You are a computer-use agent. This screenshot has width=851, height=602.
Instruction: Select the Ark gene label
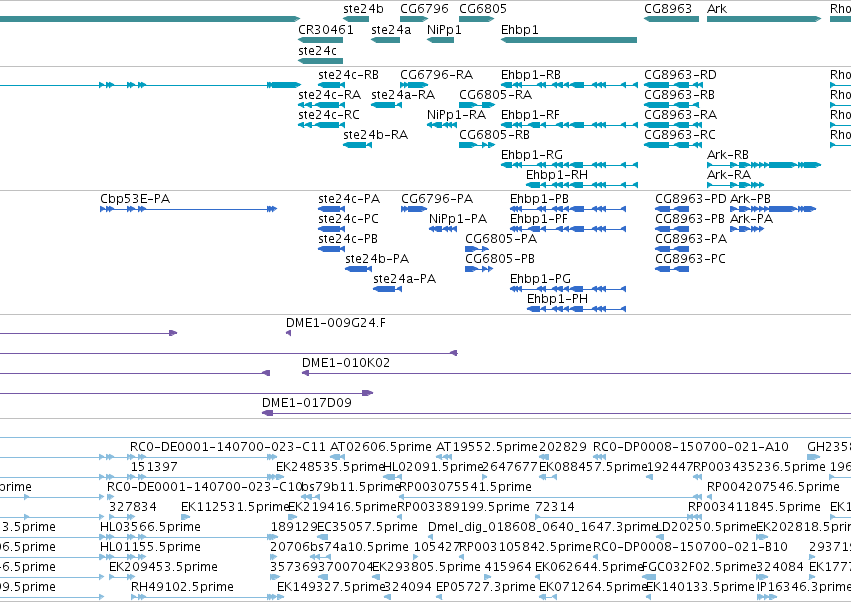click(717, 9)
